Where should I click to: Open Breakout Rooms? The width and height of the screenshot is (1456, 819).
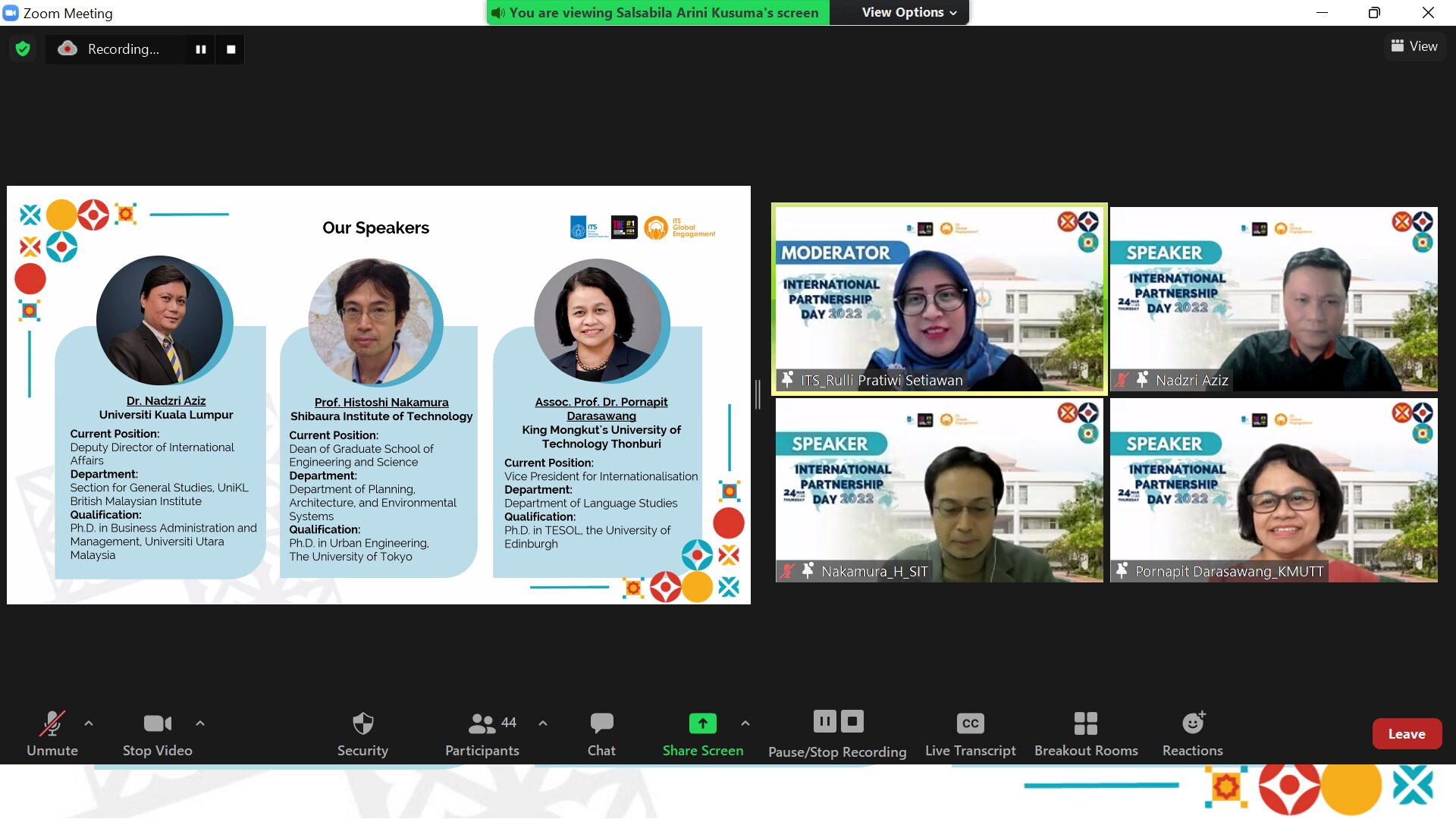[1086, 733]
